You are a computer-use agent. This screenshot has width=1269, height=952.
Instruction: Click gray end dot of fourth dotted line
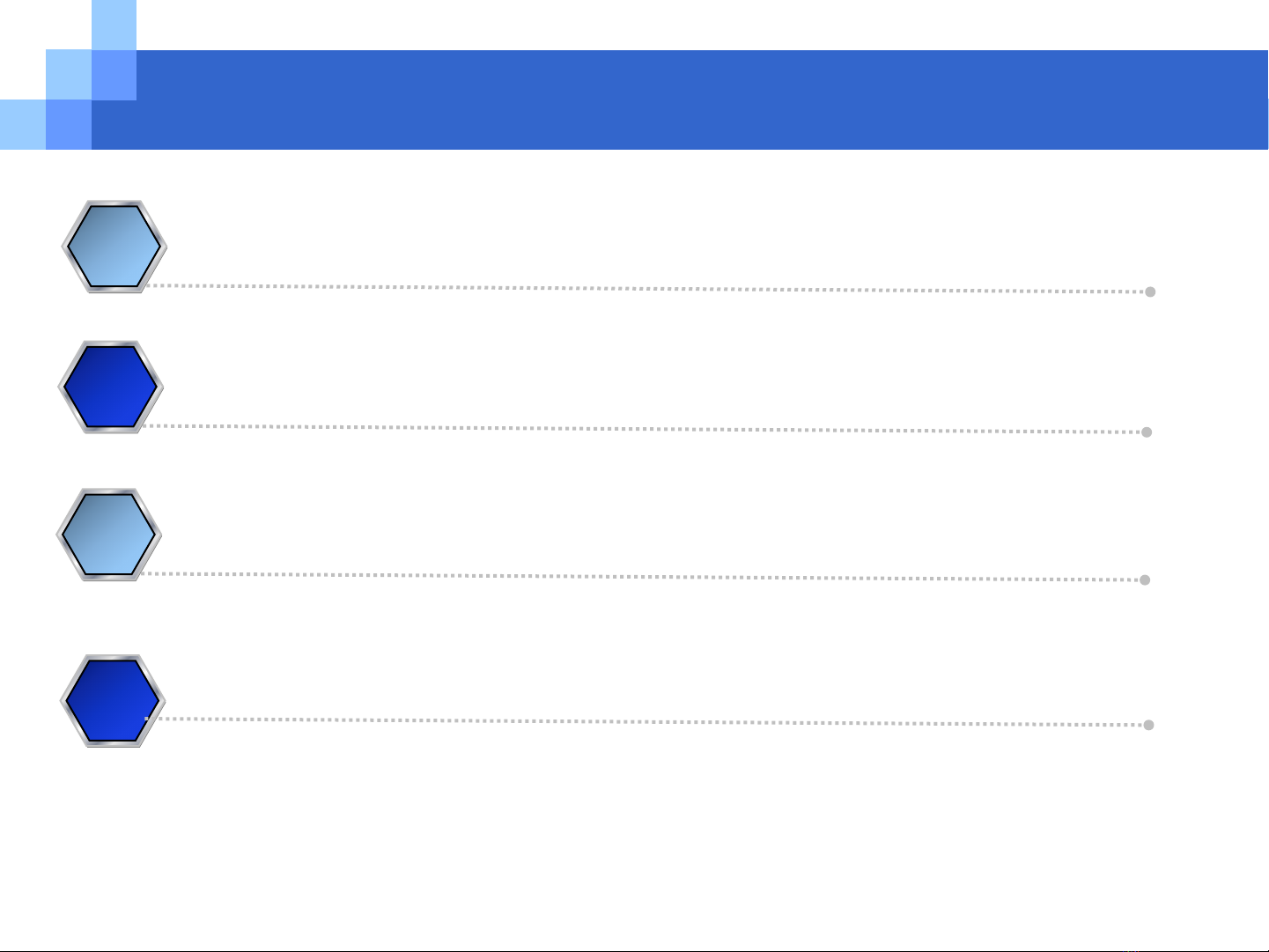pyautogui.click(x=1148, y=725)
